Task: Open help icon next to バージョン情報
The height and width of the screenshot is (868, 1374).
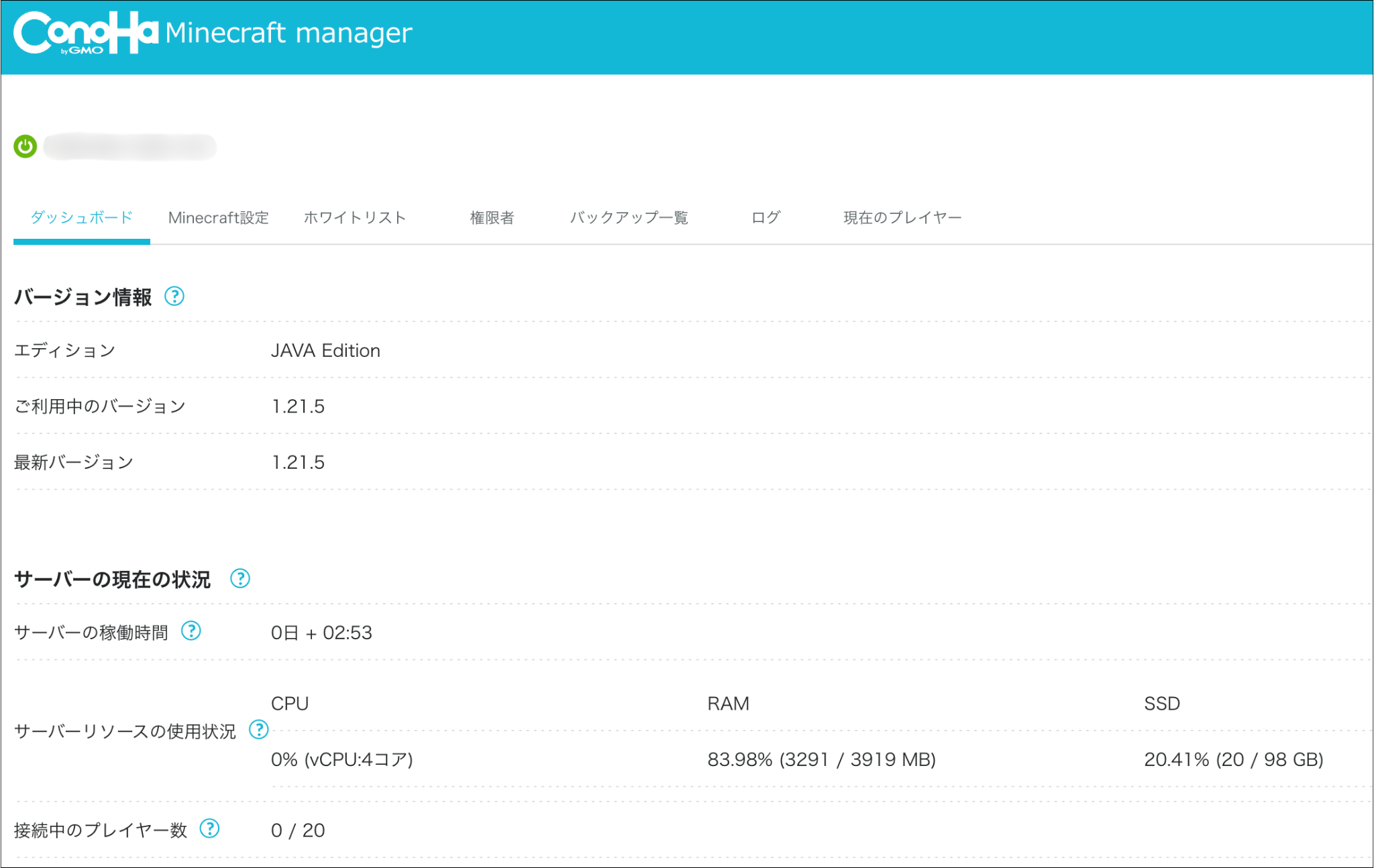Action: (174, 296)
